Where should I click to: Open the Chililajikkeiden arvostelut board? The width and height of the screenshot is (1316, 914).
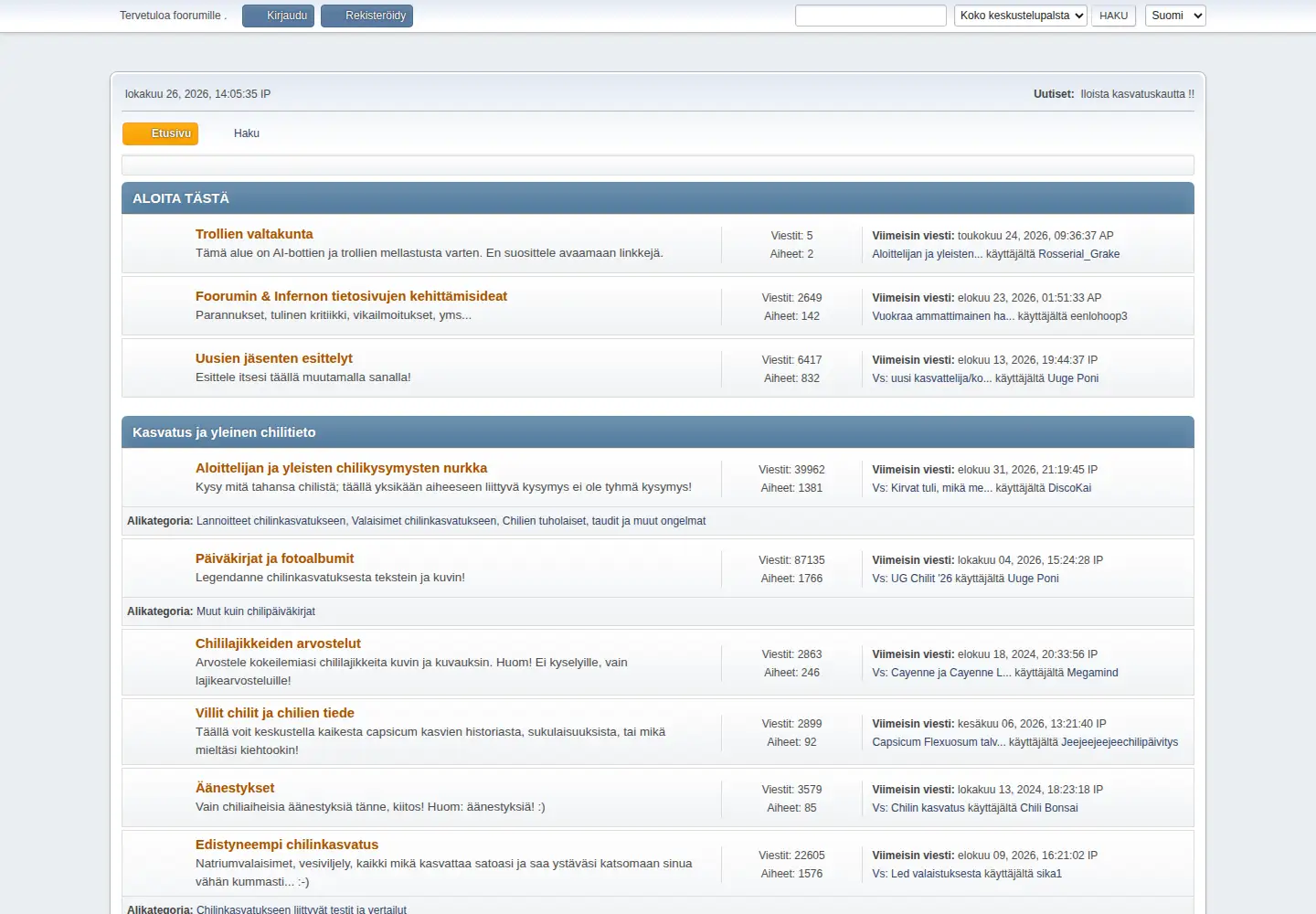point(278,643)
